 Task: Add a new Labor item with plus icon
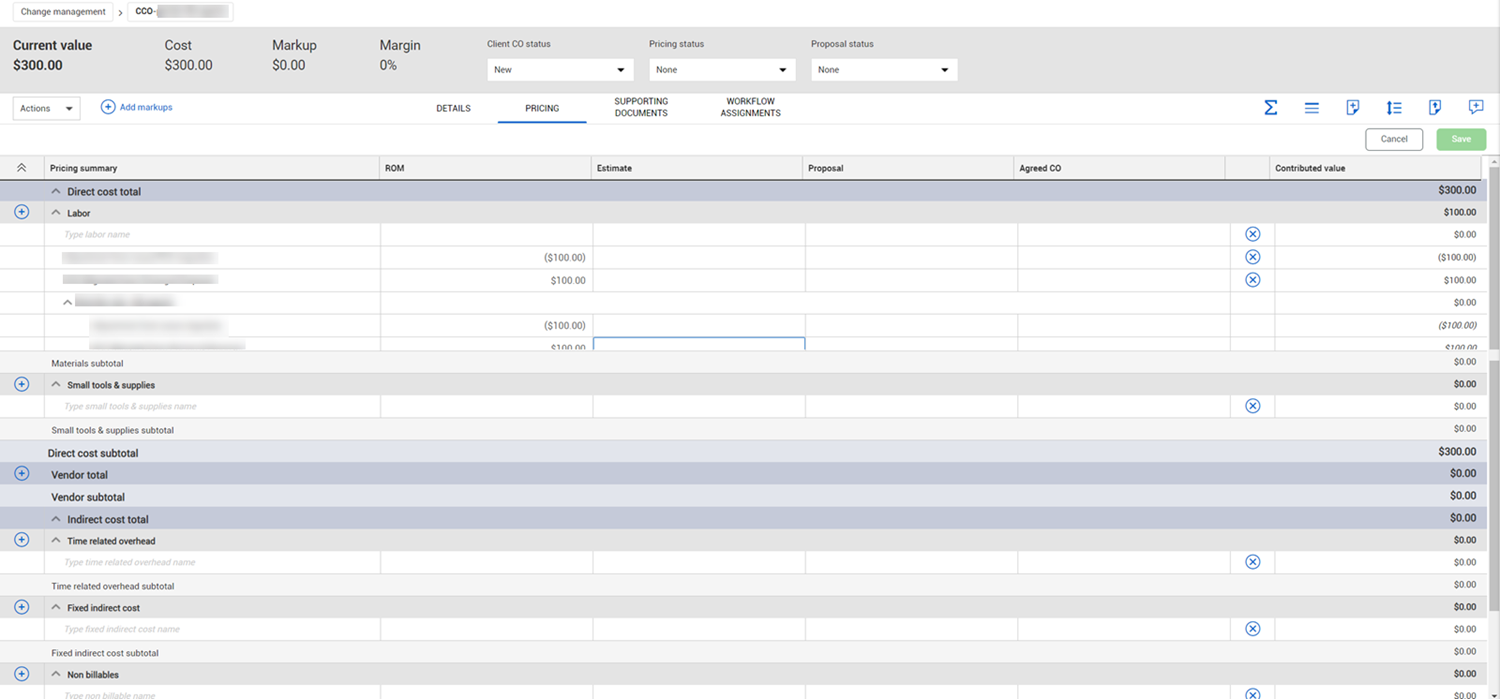pyautogui.click(x=22, y=212)
